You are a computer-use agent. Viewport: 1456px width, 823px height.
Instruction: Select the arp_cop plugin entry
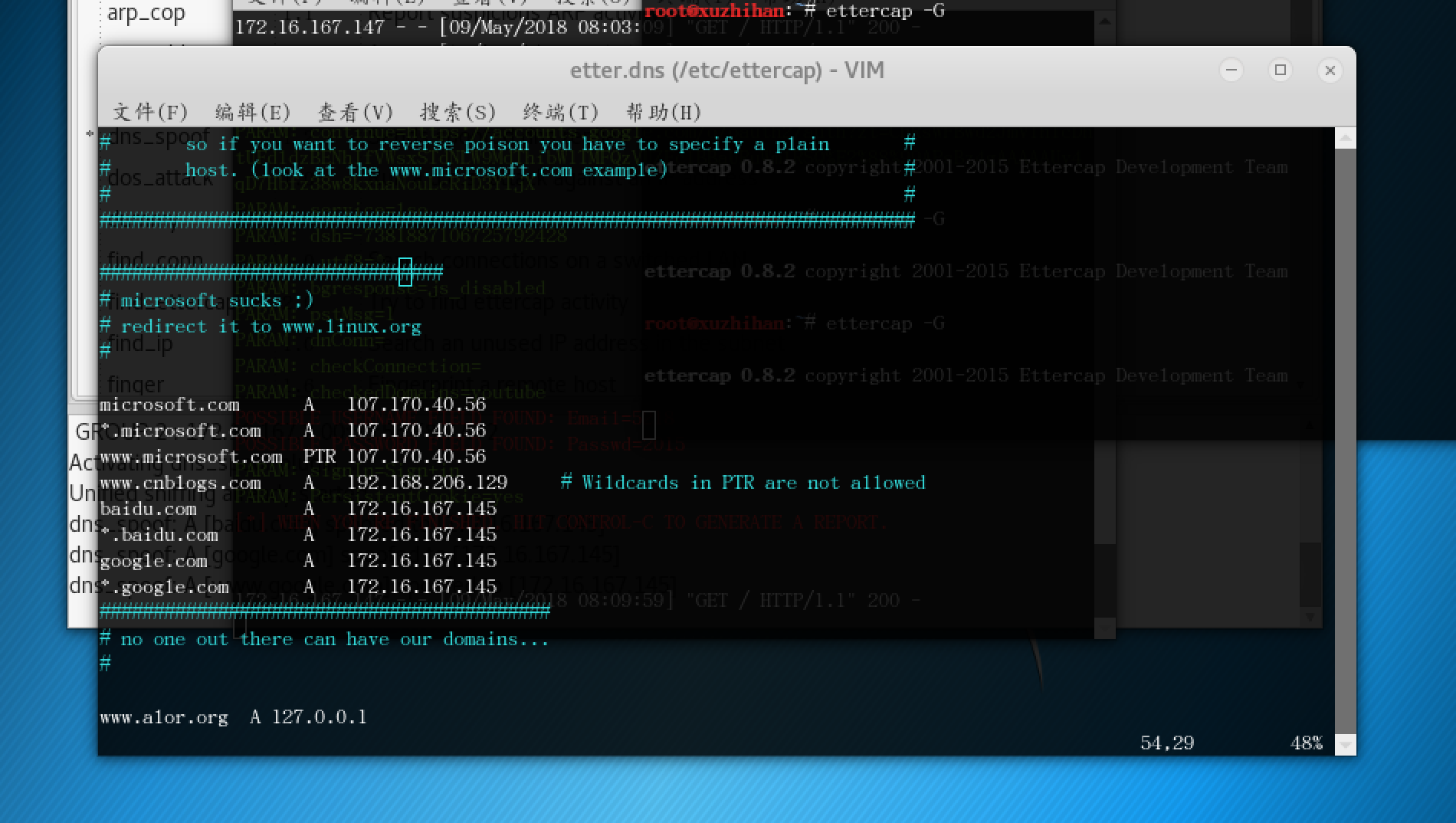(x=146, y=13)
